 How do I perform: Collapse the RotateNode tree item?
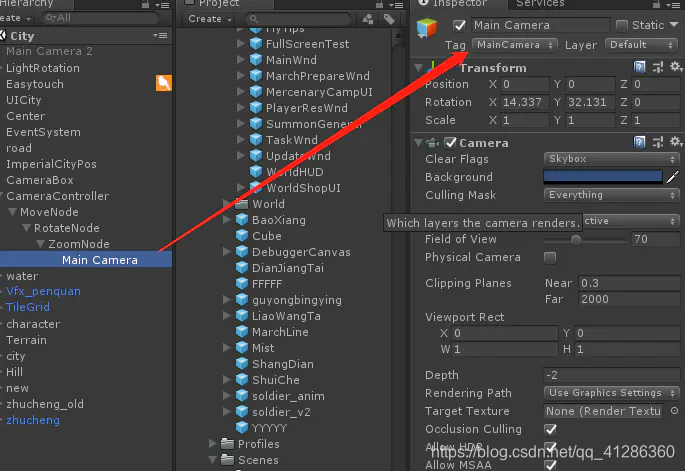tap(26, 228)
